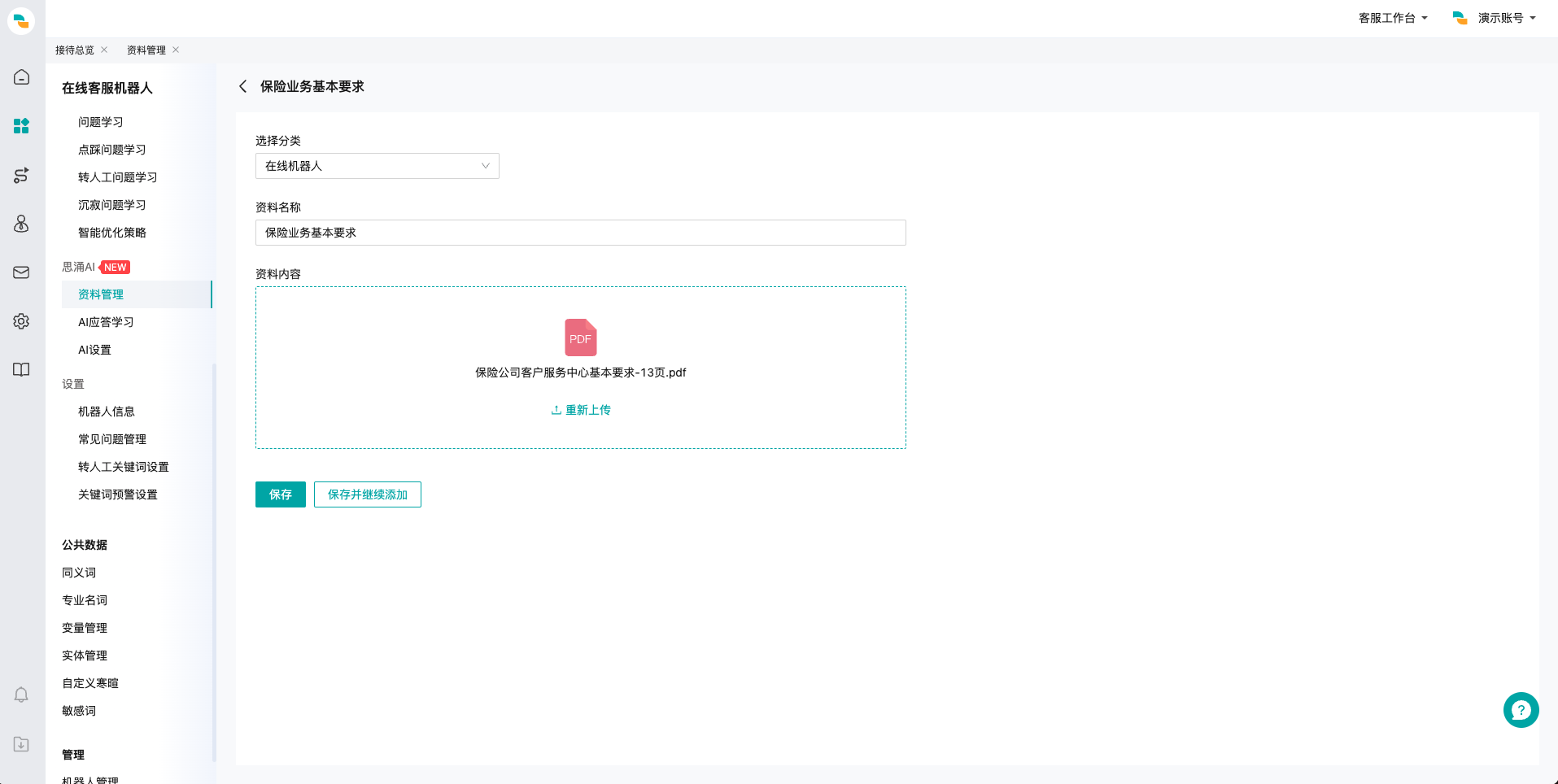Open AI应答学习 in the sidebar
1558x784 pixels.
[x=106, y=322]
